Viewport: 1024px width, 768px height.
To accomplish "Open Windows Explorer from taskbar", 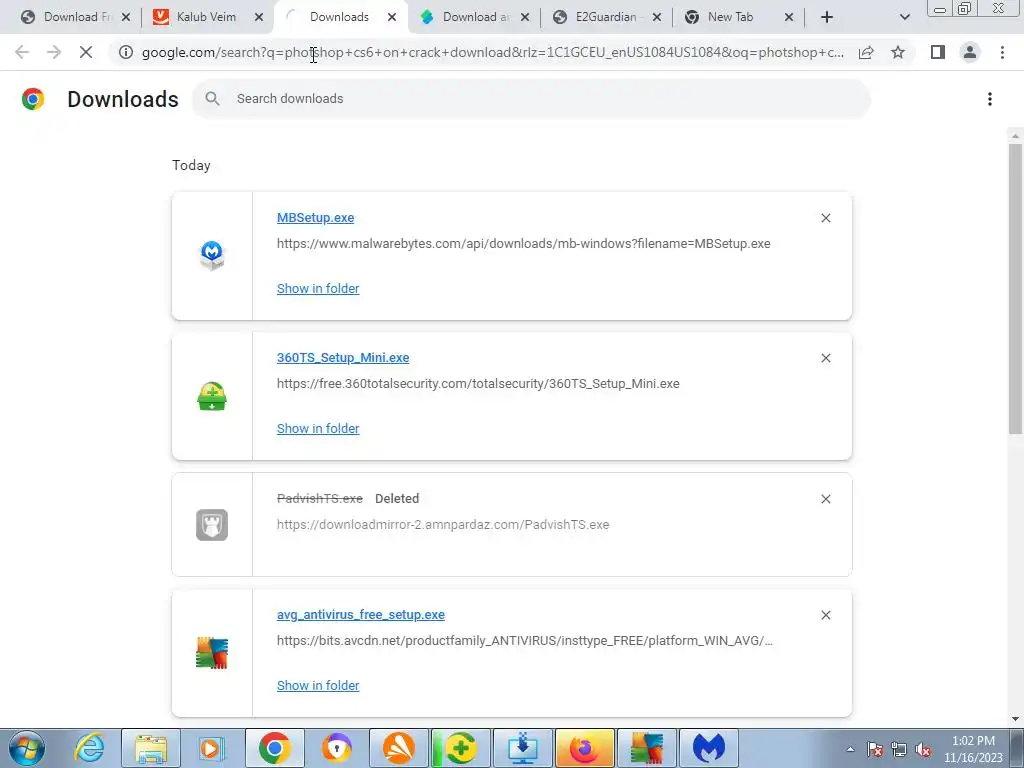I will pyautogui.click(x=151, y=748).
